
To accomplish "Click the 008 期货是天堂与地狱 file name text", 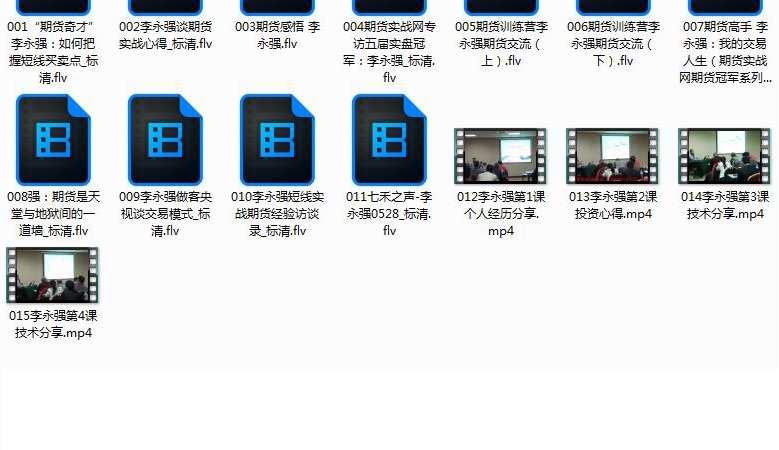I will click(53, 213).
